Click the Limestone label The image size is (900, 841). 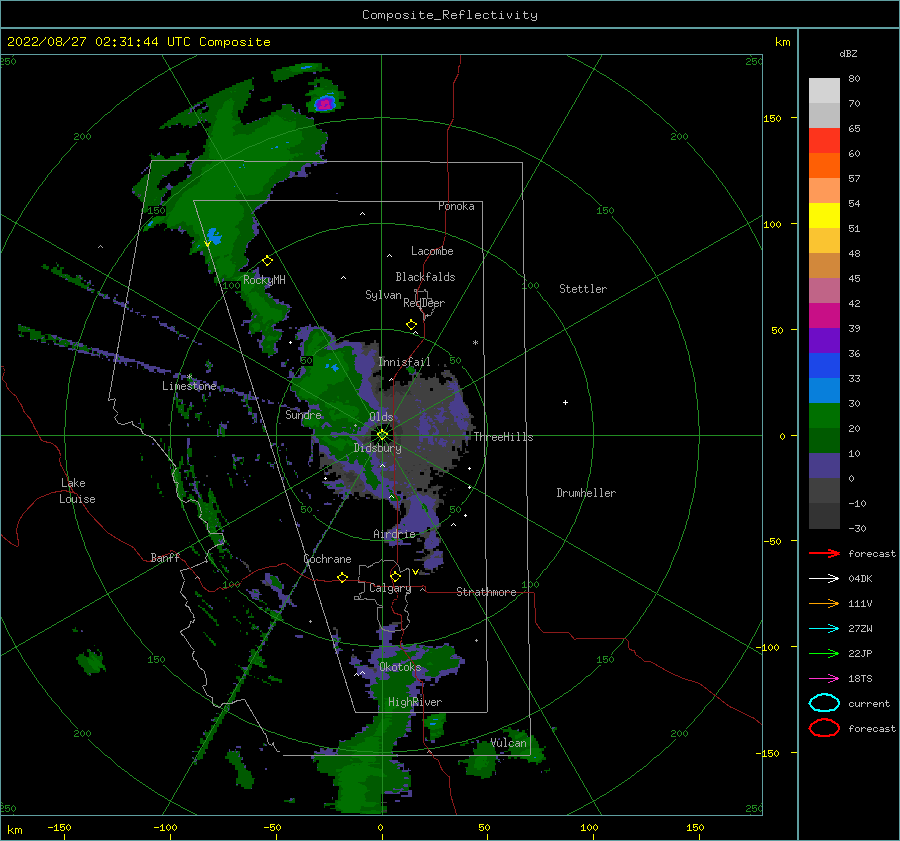click(189, 386)
